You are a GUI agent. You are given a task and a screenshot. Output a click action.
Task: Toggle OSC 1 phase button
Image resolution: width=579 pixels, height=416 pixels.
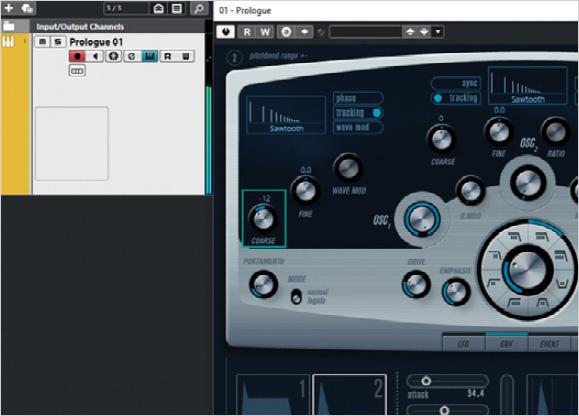pos(358,98)
